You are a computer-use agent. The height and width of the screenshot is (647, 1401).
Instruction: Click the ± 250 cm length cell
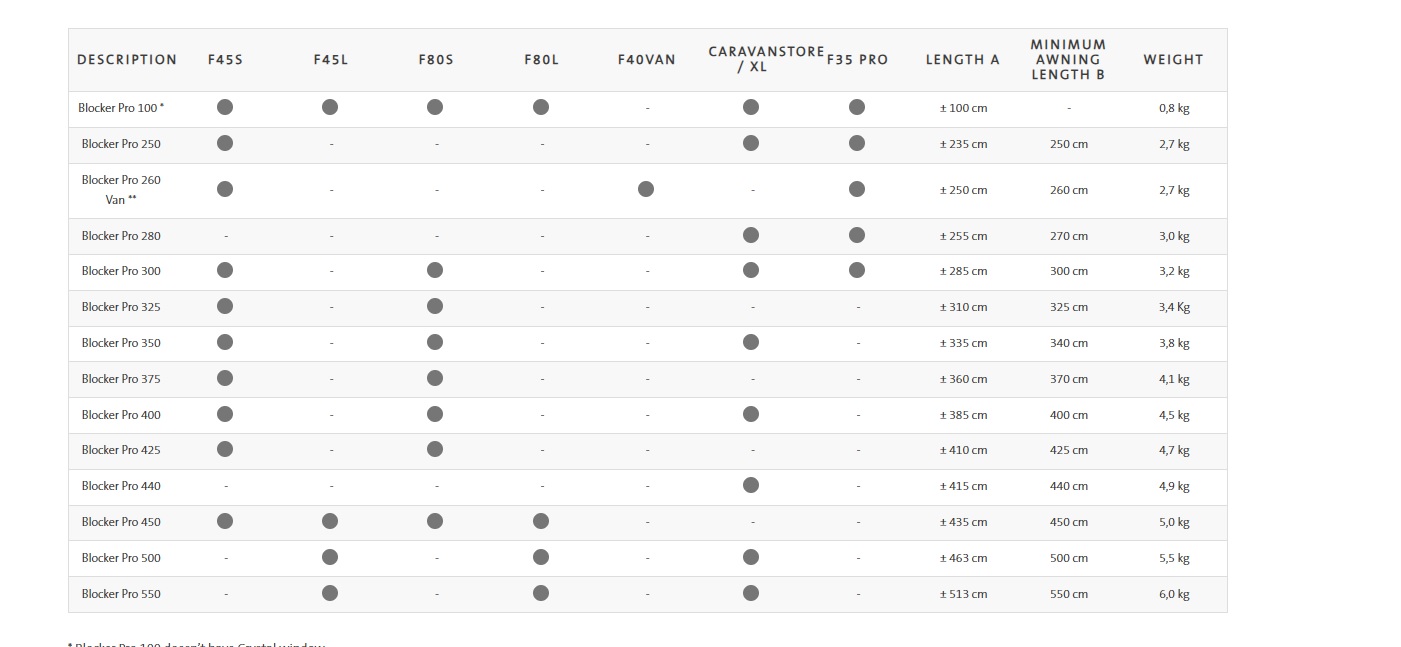click(x=963, y=190)
